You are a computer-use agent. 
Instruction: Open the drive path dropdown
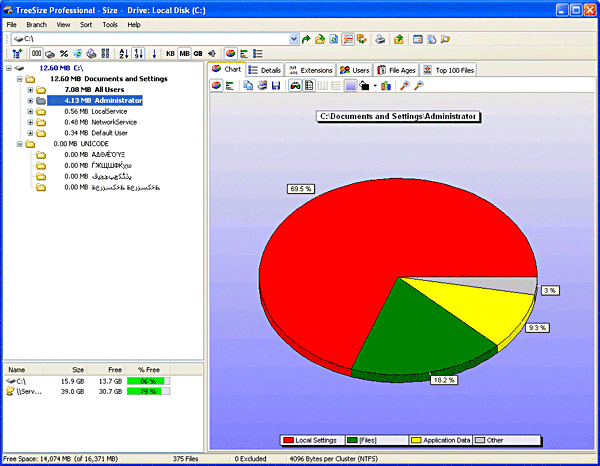pyautogui.click(x=293, y=38)
